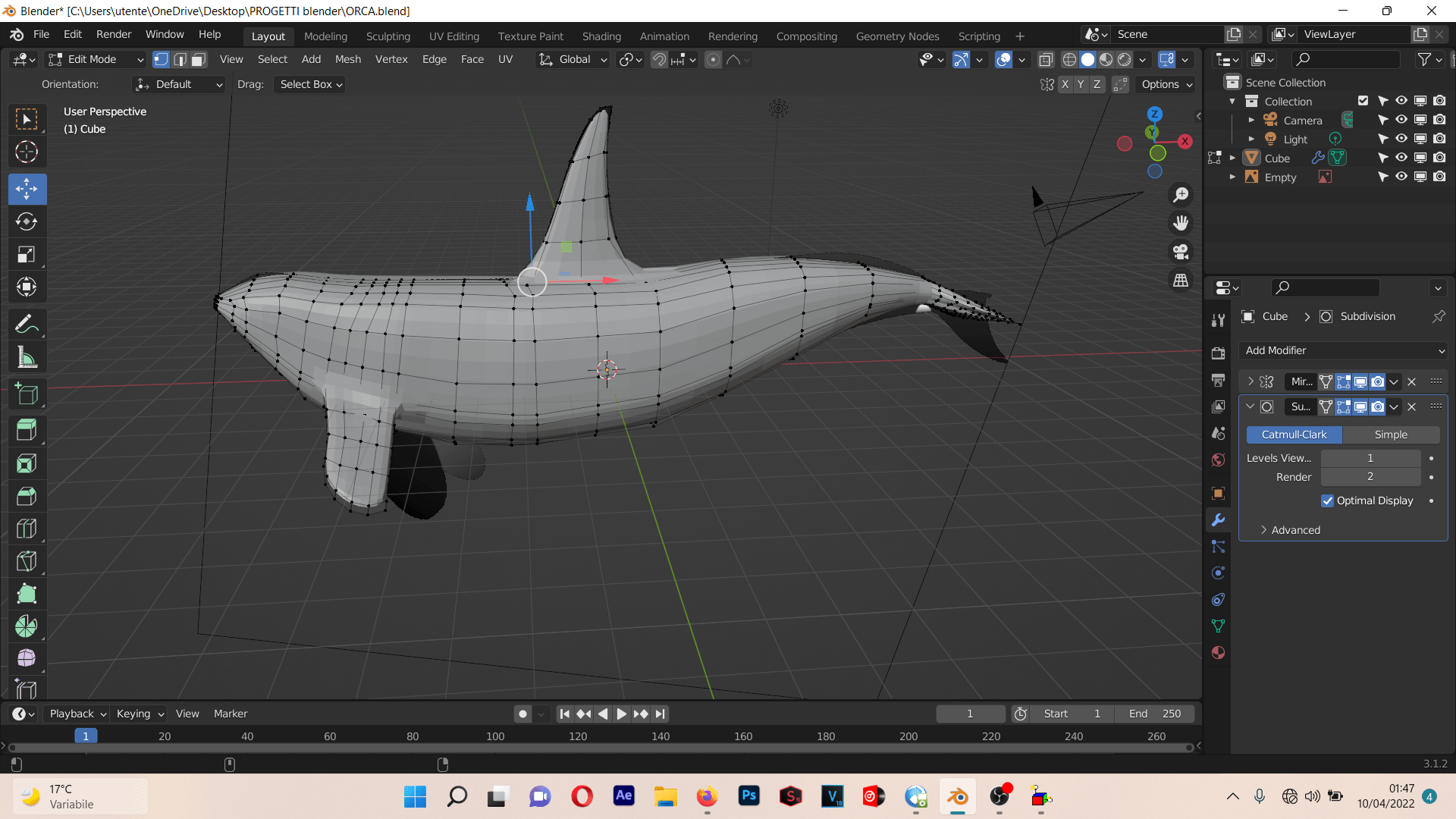The image size is (1456, 819).
Task: Click the Render levels value field
Action: [x=1370, y=477]
